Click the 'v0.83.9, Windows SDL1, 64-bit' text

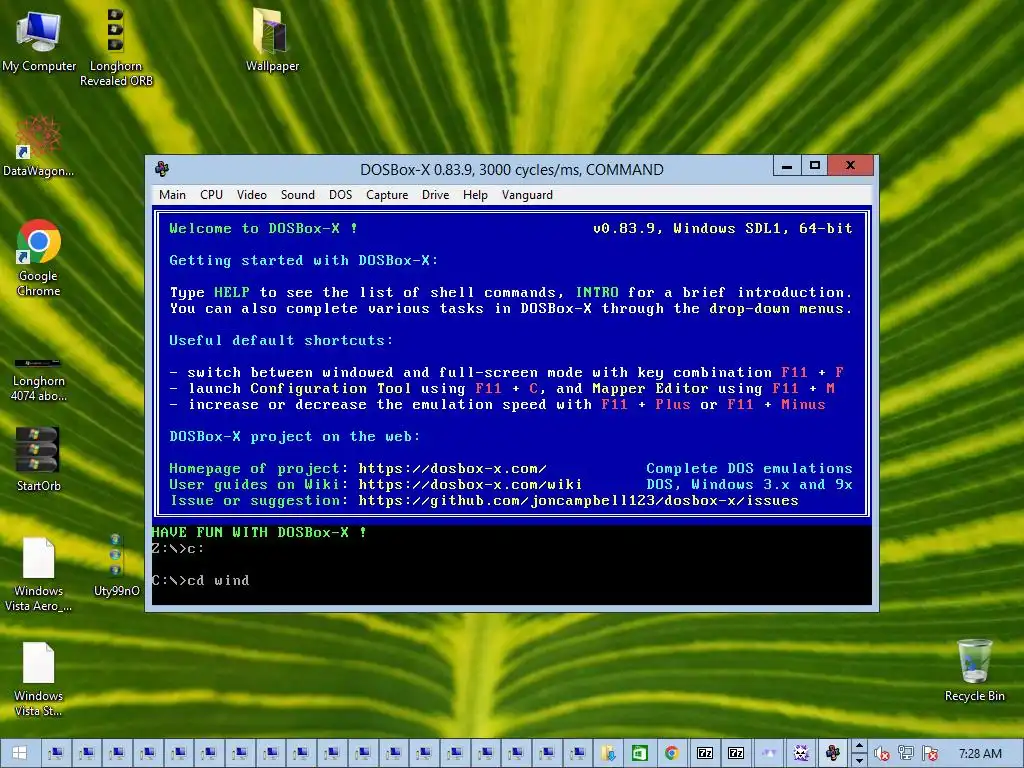[723, 229]
